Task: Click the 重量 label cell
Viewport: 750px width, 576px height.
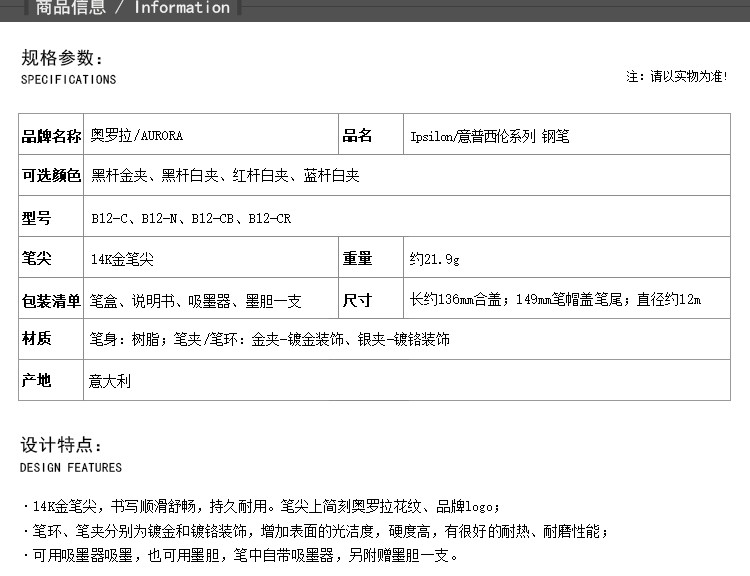Action: [x=371, y=257]
